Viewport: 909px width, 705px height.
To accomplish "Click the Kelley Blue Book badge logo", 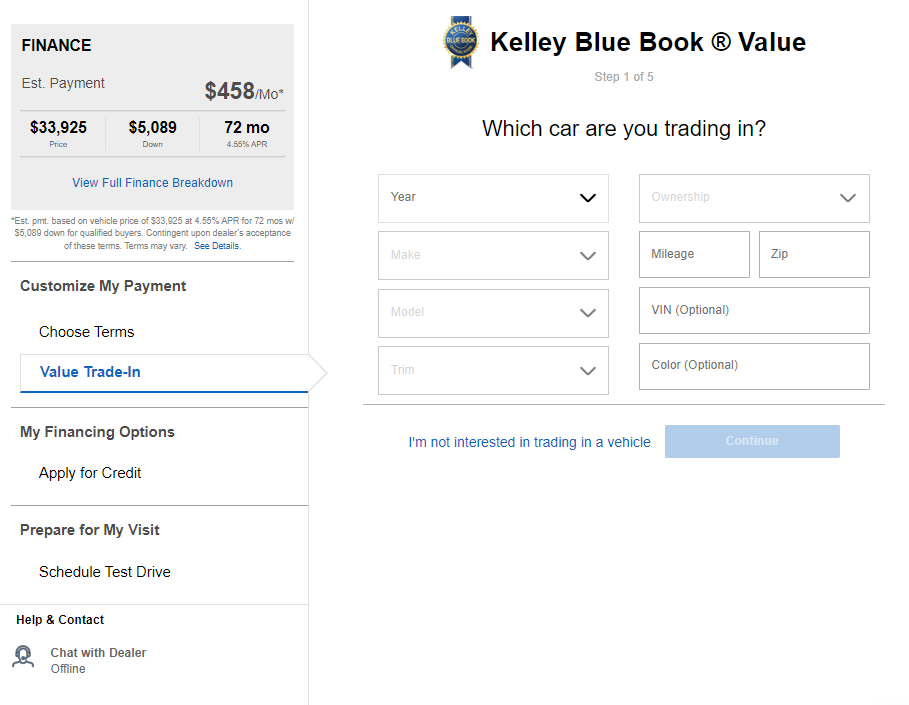I will tap(461, 42).
